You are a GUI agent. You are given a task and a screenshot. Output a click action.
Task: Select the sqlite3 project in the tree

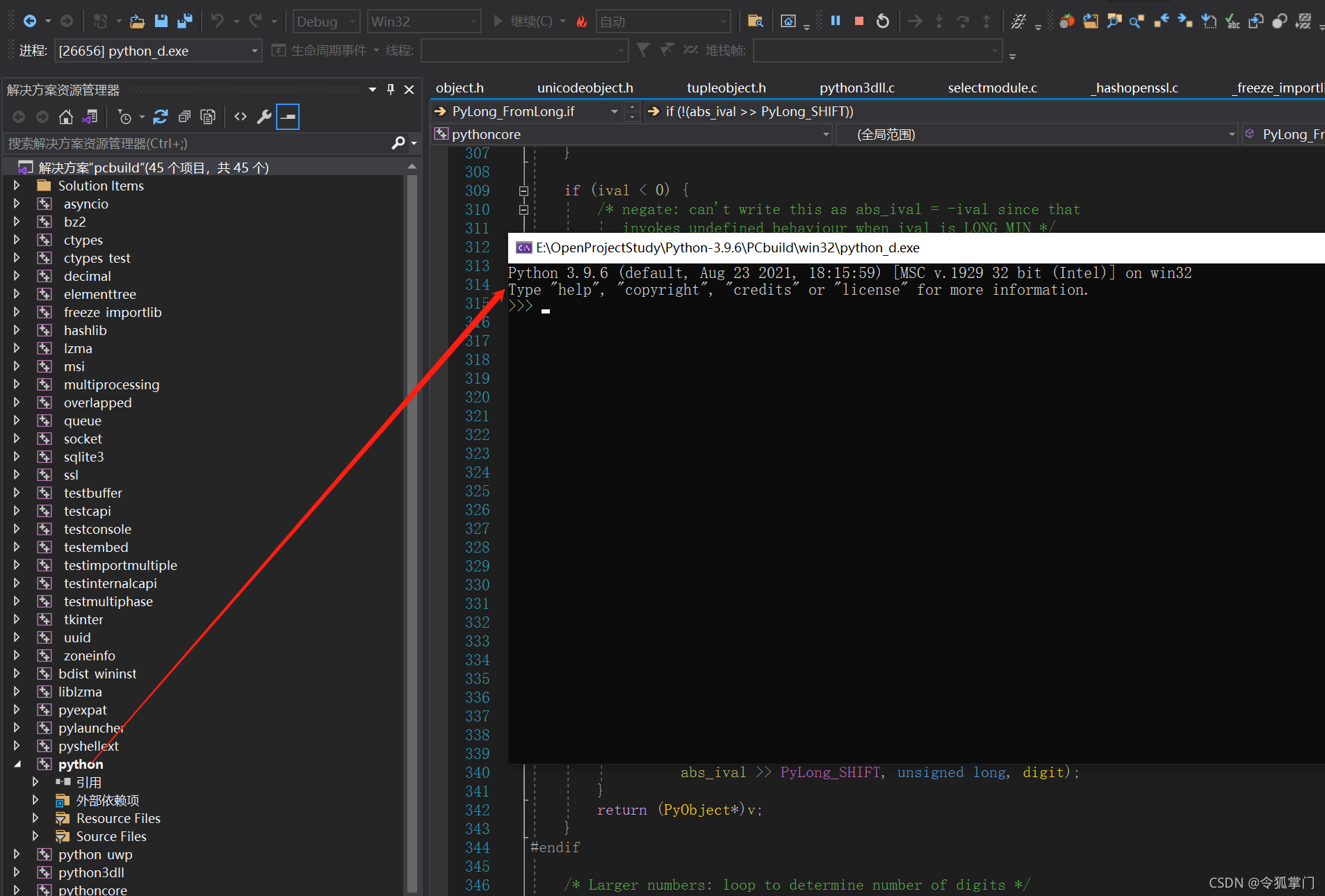(x=83, y=457)
